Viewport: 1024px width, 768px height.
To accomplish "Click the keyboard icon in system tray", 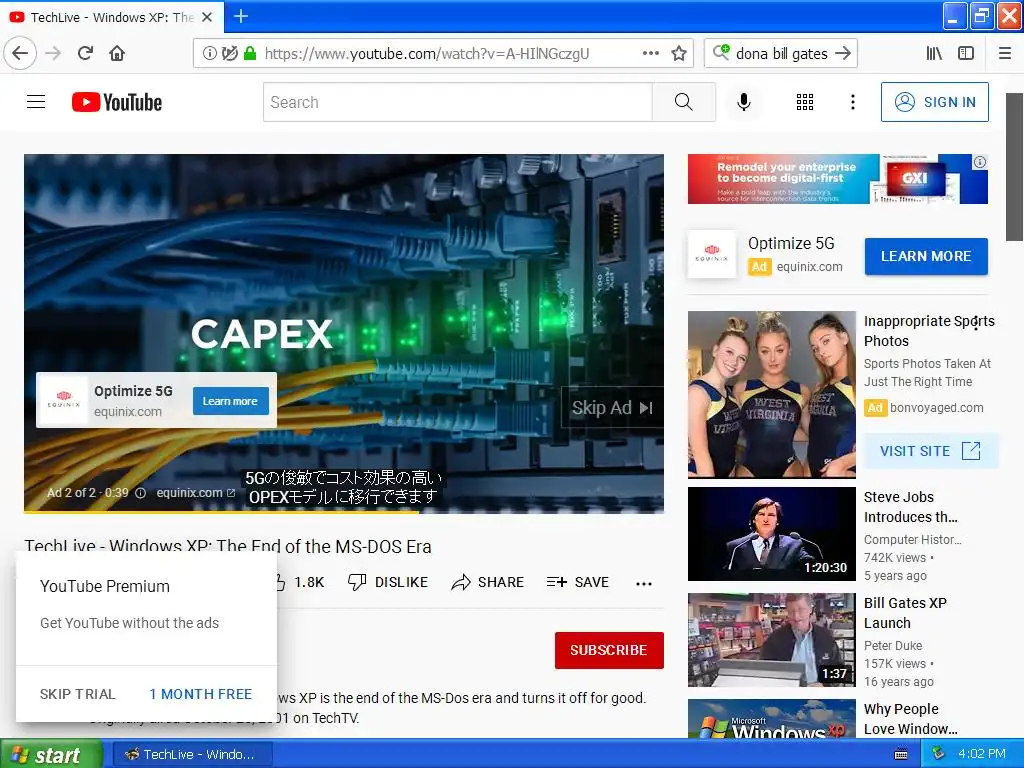I will [x=901, y=755].
